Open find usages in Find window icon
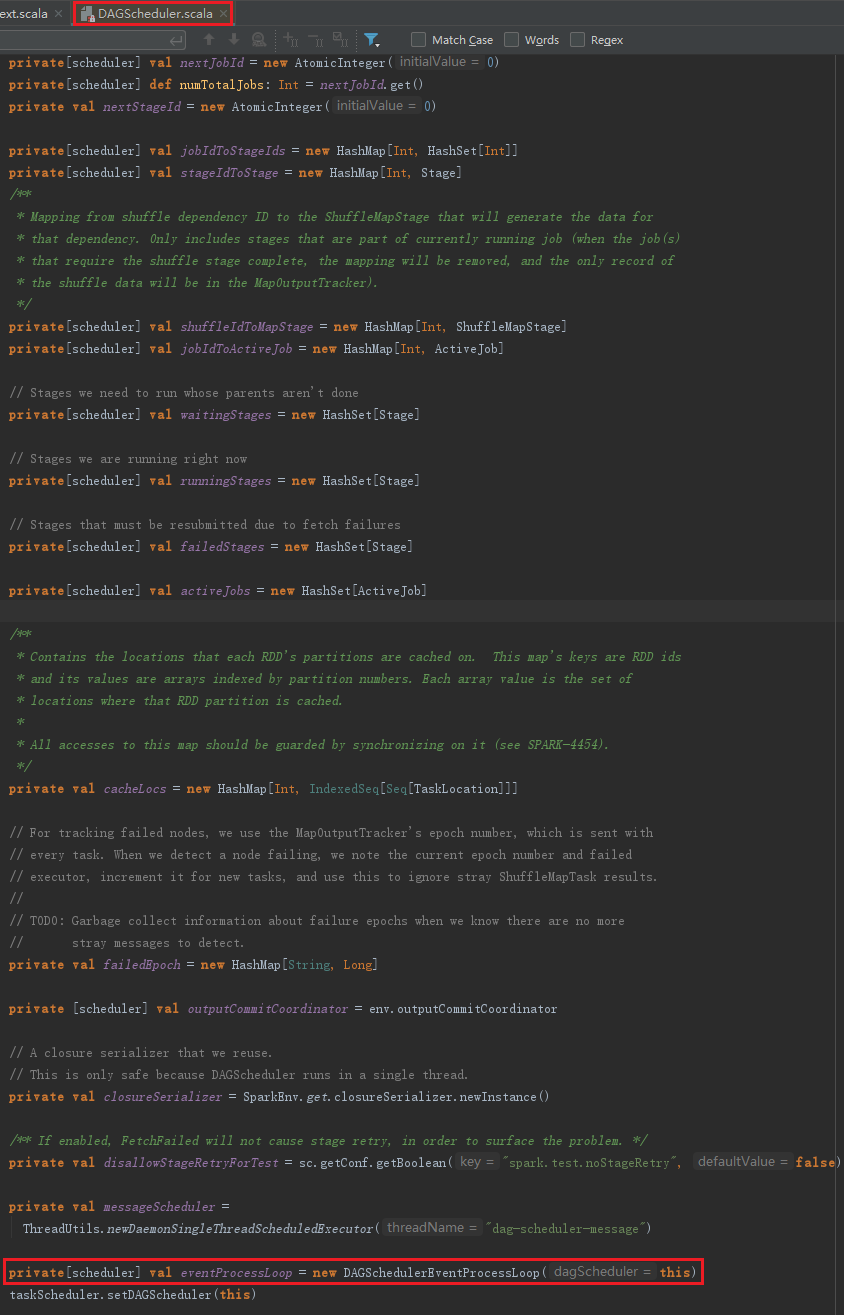The image size is (844, 1315). [x=259, y=40]
